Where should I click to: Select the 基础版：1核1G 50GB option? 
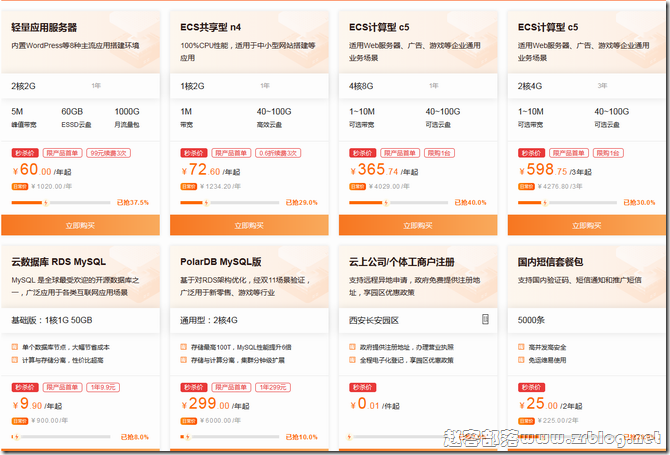pyautogui.click(x=80, y=320)
